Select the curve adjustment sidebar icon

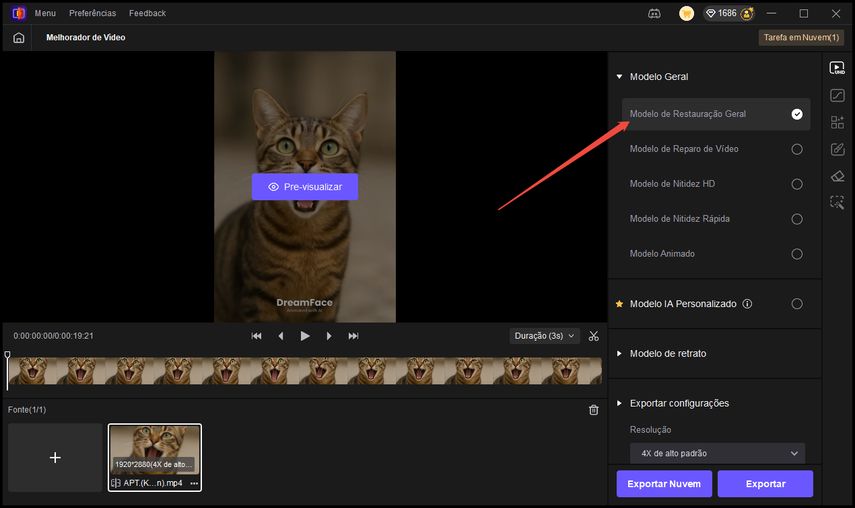coord(837,95)
